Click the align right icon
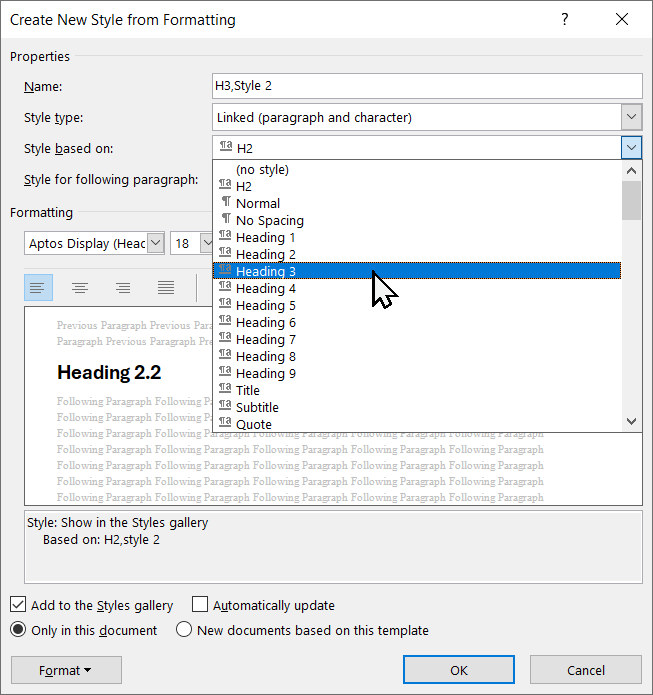 (x=123, y=288)
